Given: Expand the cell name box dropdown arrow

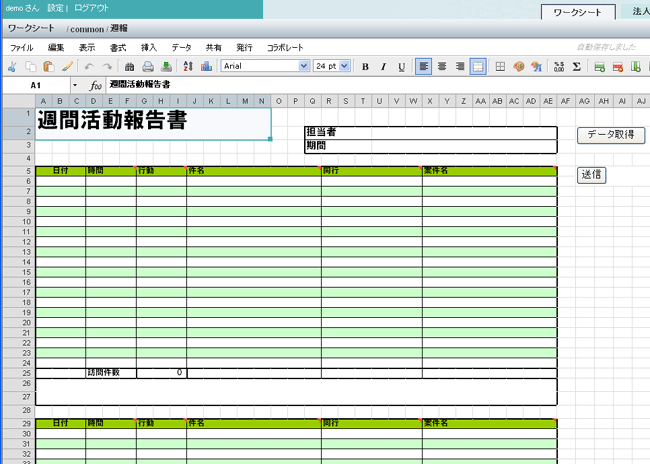Looking at the screenshot, I should [73, 85].
